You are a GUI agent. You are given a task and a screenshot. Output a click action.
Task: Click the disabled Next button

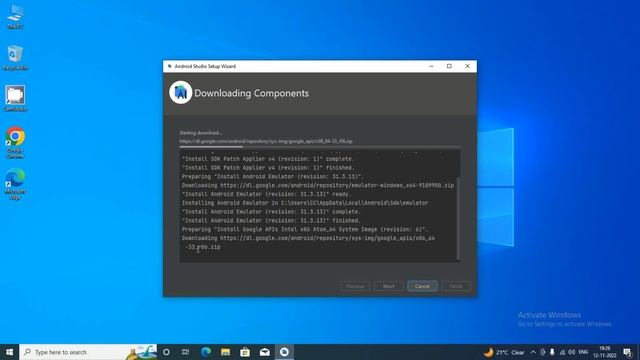(389, 286)
